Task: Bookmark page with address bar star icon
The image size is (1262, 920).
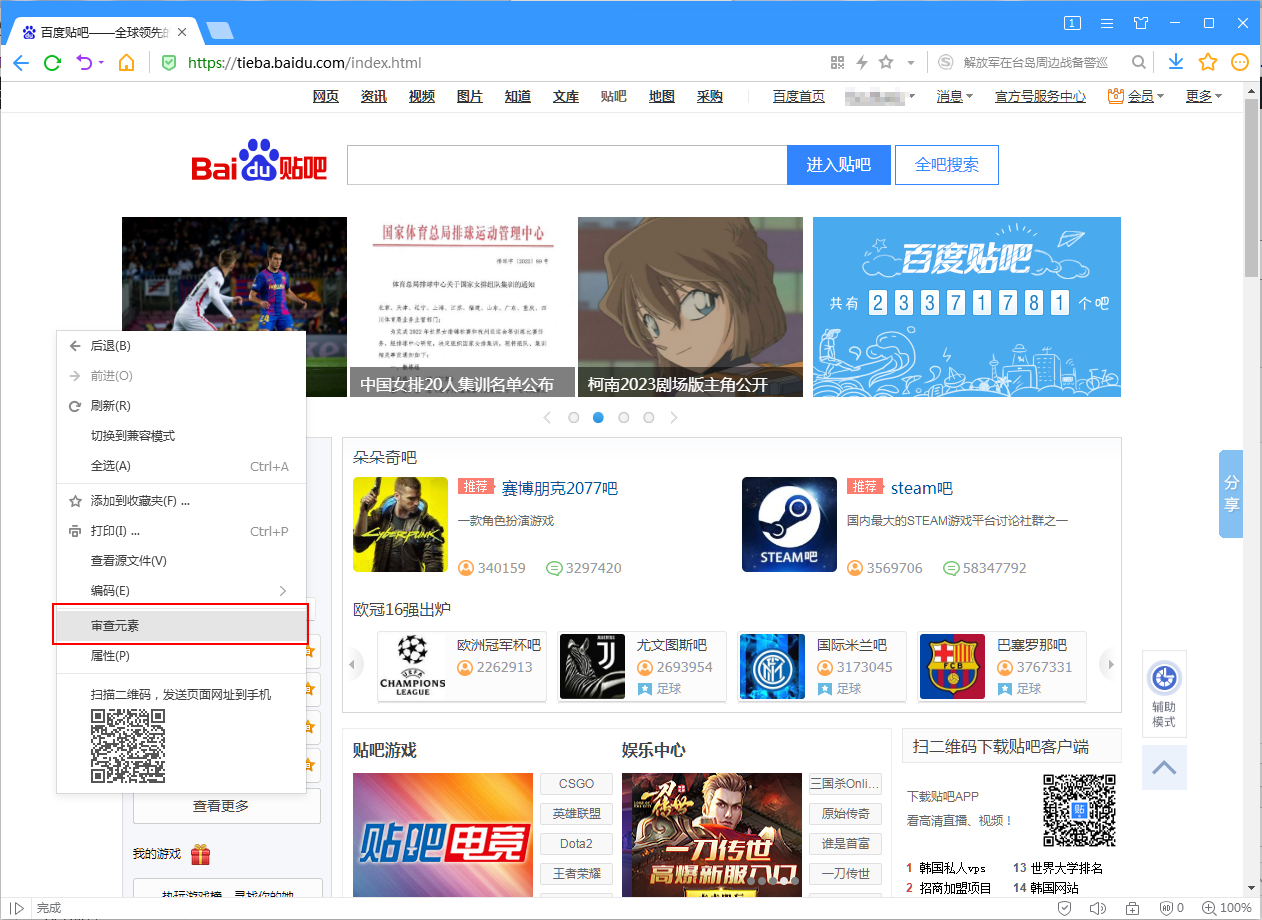Action: point(886,63)
